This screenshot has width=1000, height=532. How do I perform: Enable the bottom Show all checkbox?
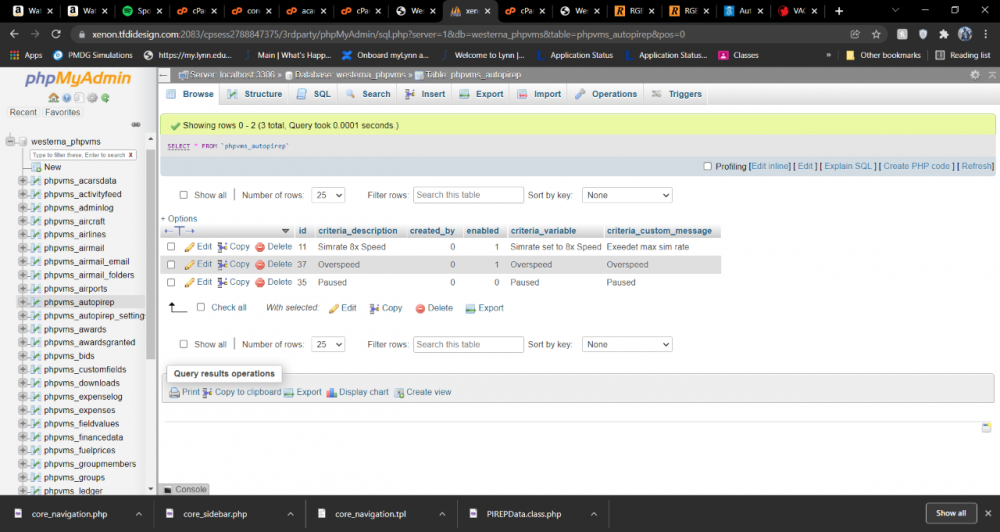(184, 344)
